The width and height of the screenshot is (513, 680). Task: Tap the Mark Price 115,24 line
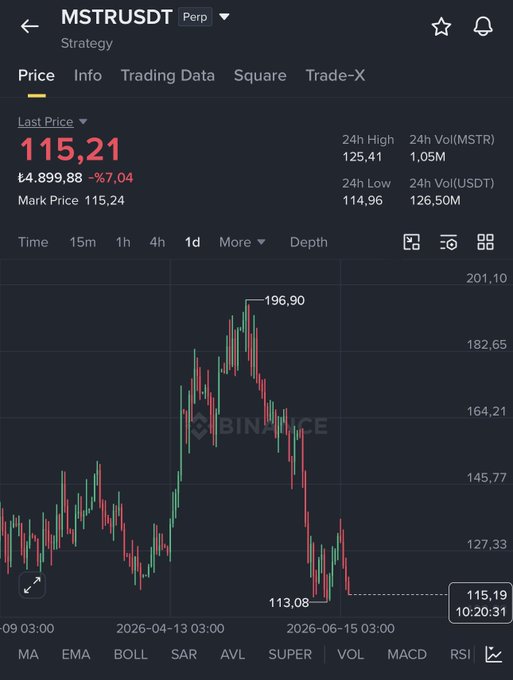pos(71,200)
